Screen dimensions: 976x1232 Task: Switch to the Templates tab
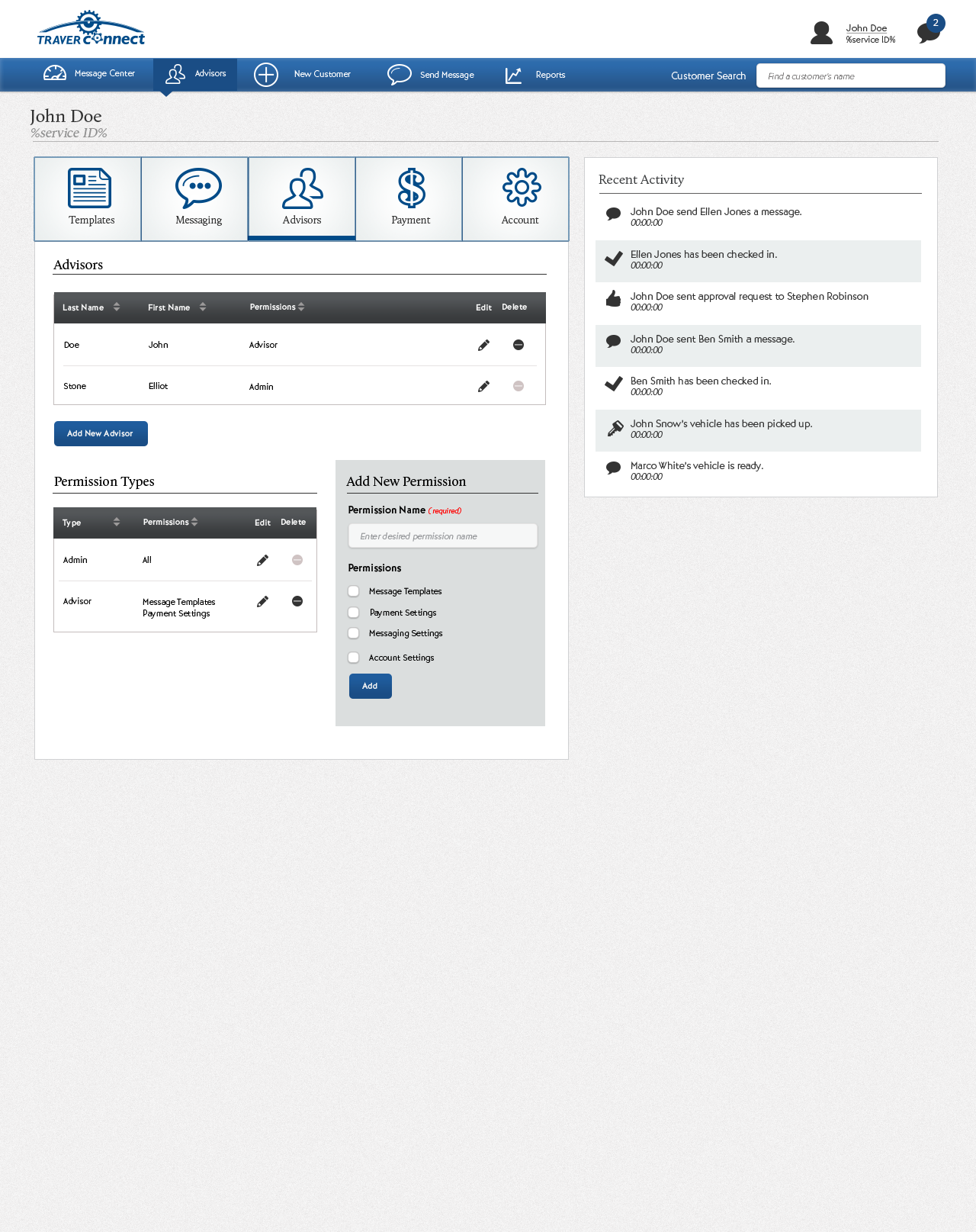click(x=88, y=198)
